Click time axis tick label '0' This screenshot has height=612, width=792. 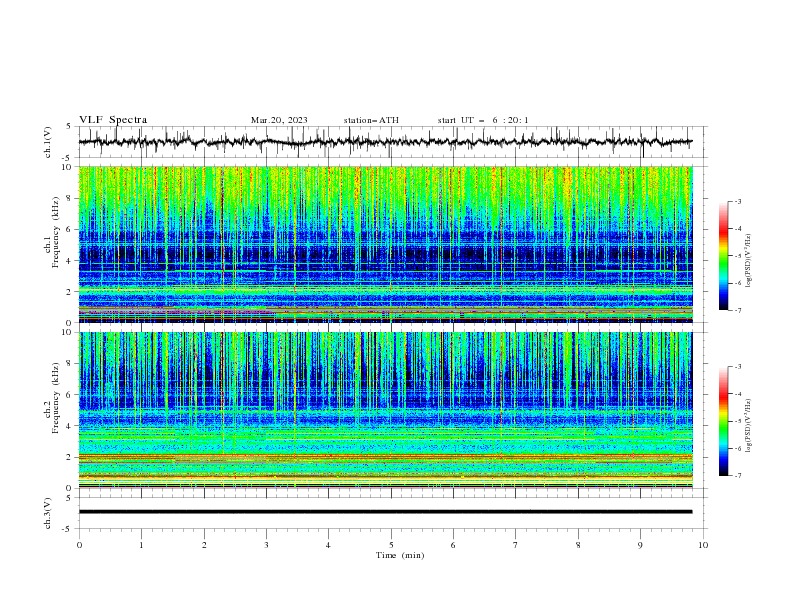pyautogui.click(x=79, y=545)
